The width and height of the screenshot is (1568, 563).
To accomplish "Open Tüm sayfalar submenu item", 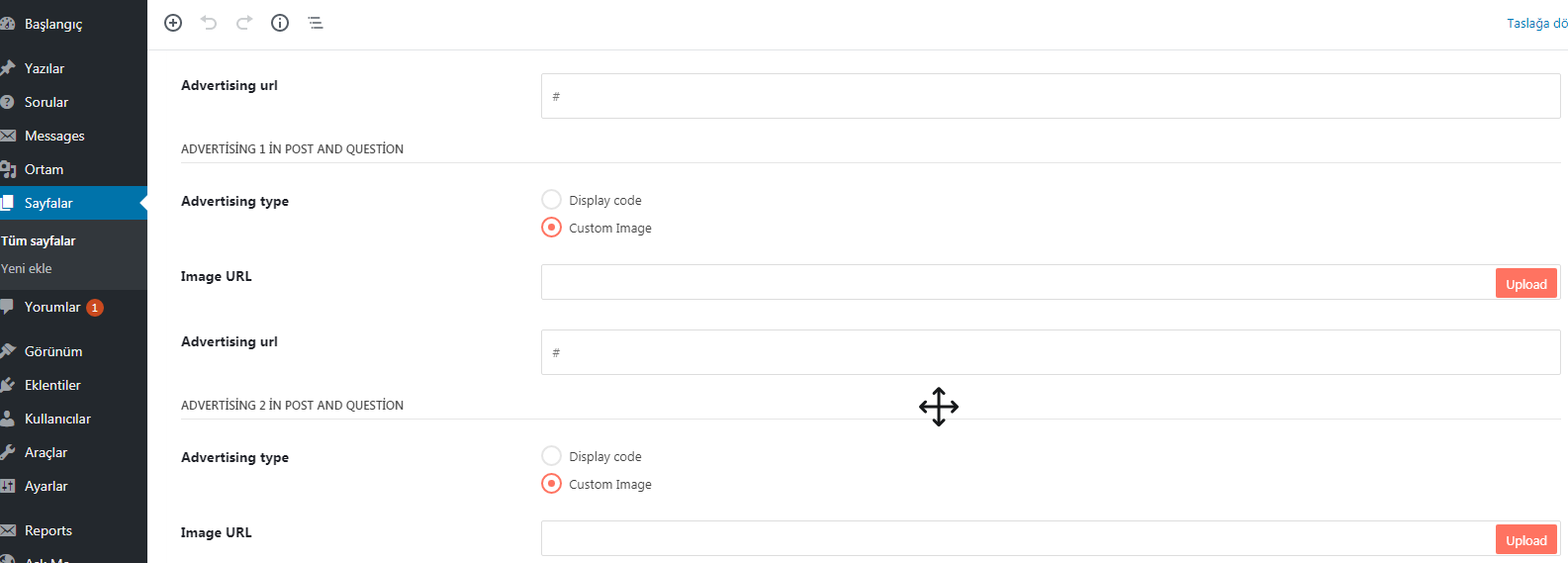I will point(39,240).
